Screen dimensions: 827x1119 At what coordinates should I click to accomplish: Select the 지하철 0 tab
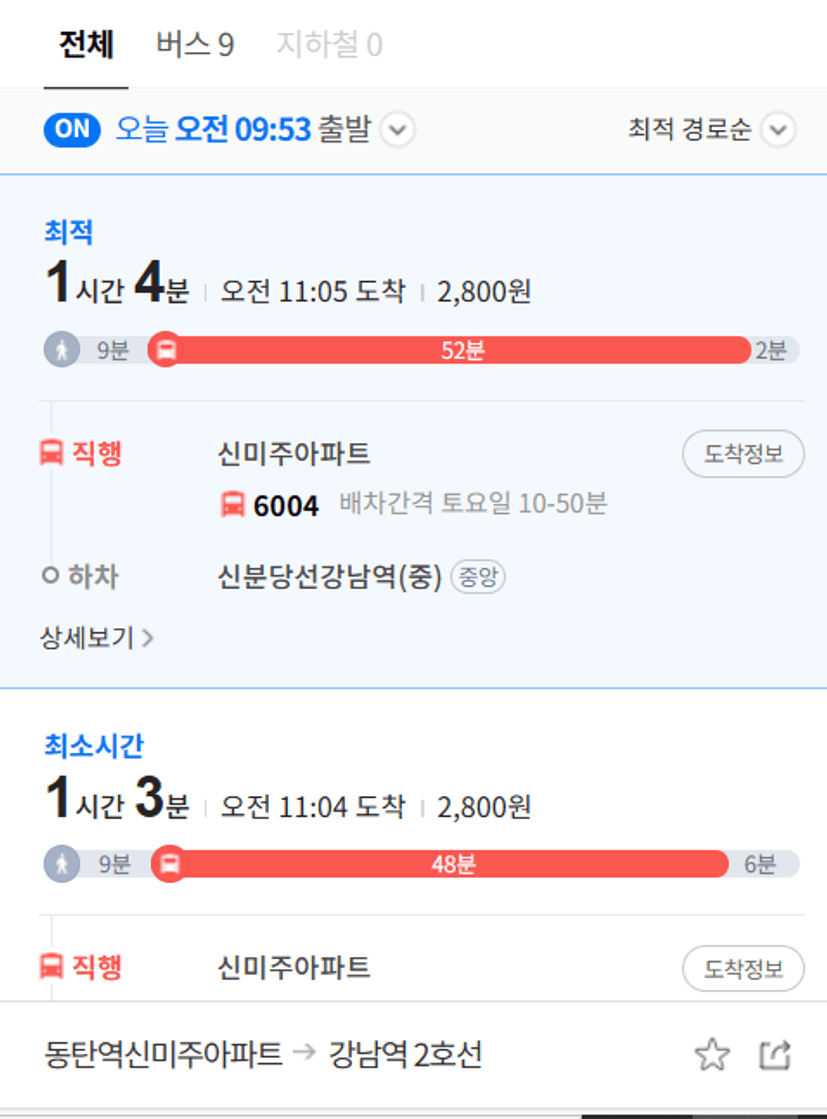tap(330, 44)
